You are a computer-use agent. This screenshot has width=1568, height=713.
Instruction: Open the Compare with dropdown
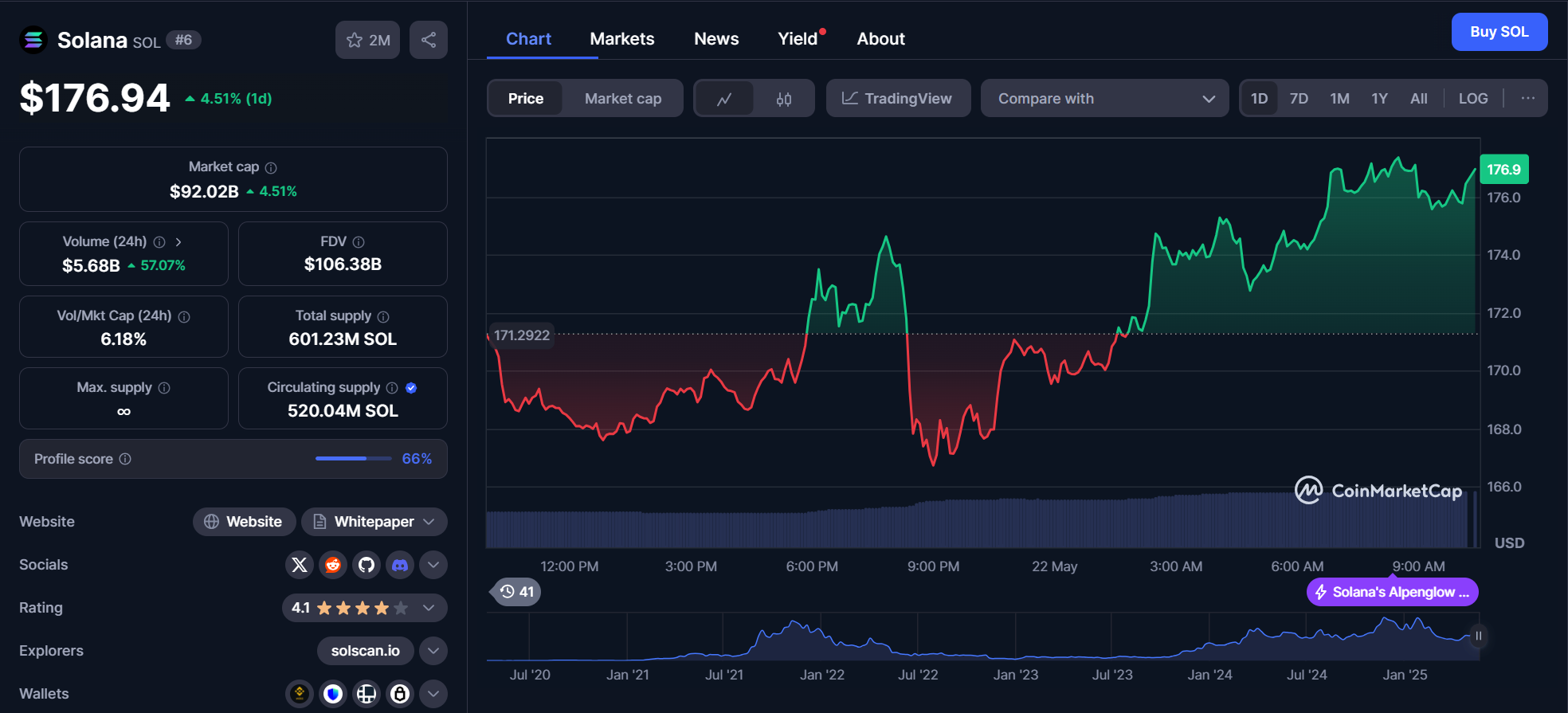[x=1104, y=99]
